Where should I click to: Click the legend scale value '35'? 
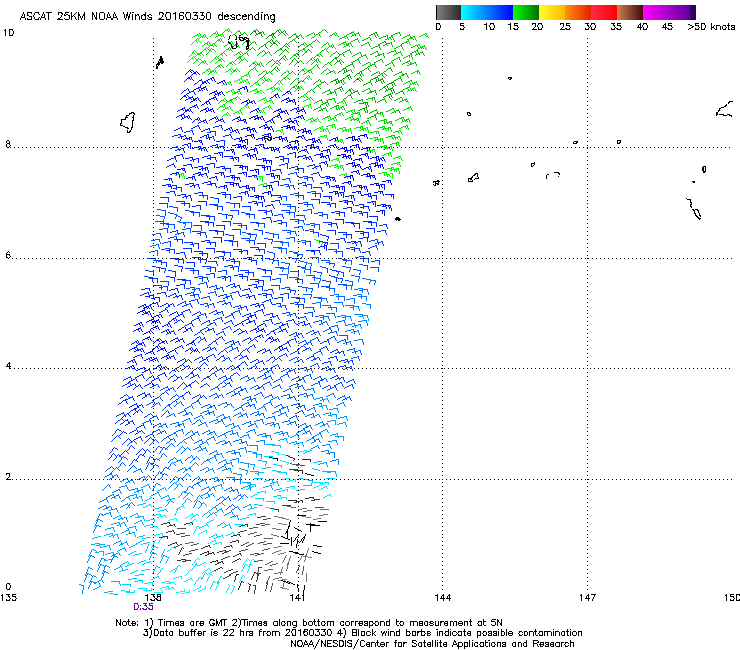[x=616, y=27]
